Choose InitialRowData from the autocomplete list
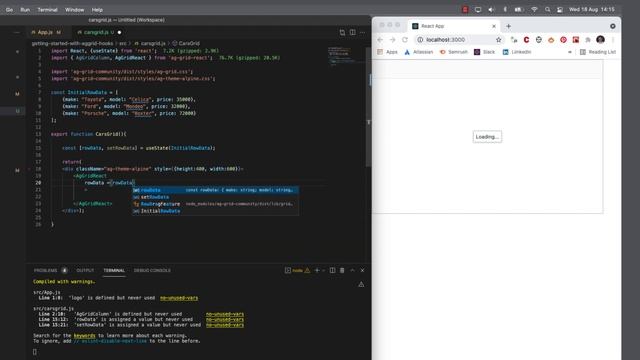This screenshot has height=360, width=640. point(215,211)
